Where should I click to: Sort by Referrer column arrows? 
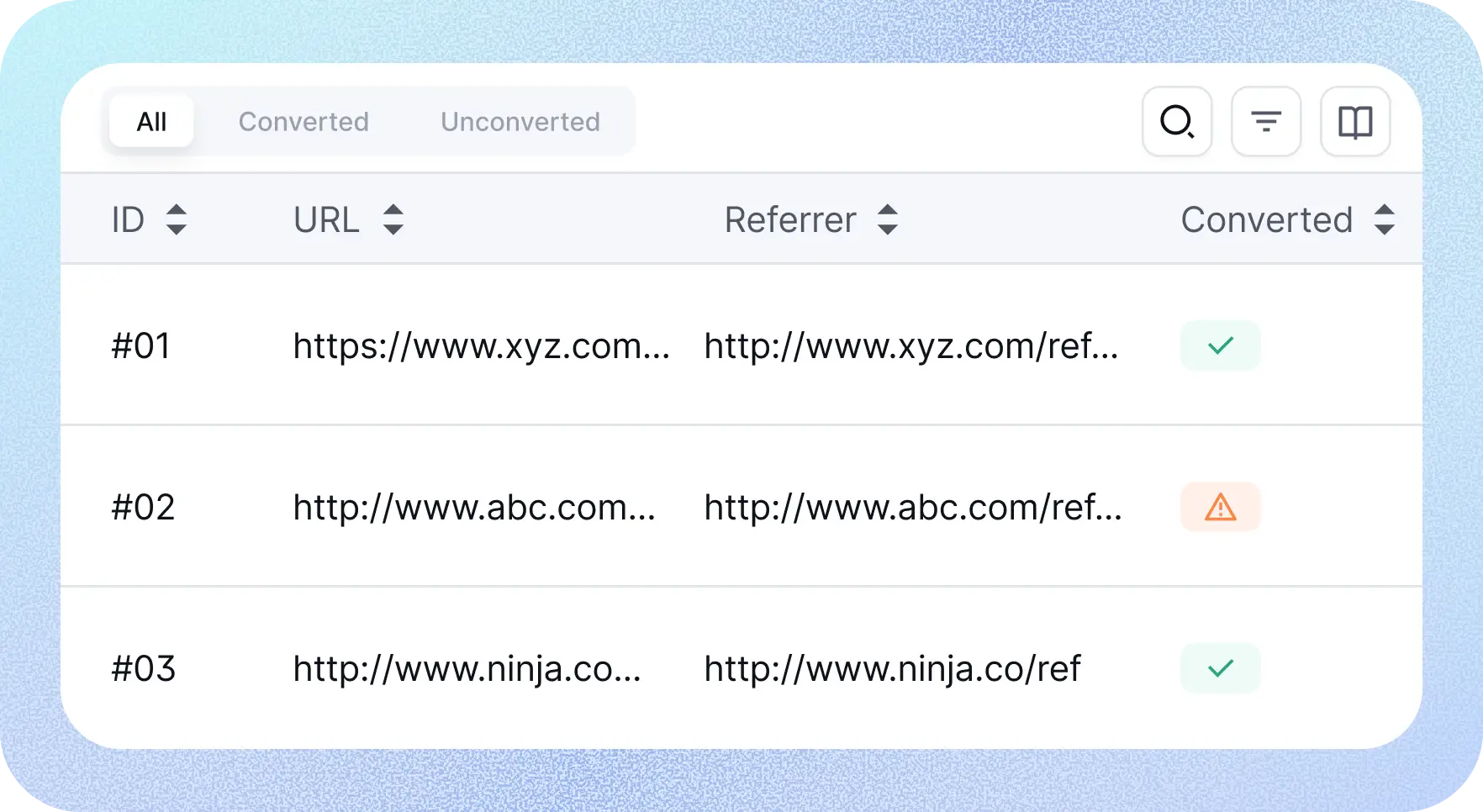coord(887,219)
